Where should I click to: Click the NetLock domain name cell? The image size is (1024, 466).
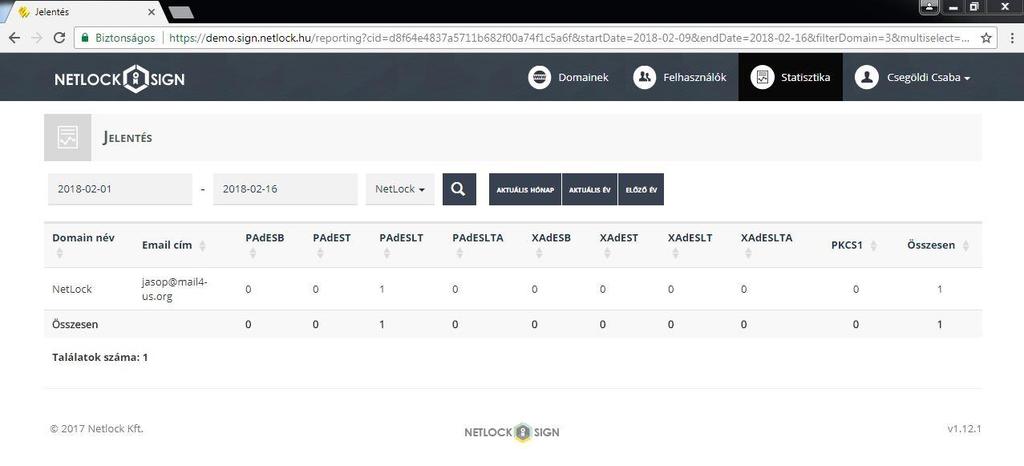[72, 288]
